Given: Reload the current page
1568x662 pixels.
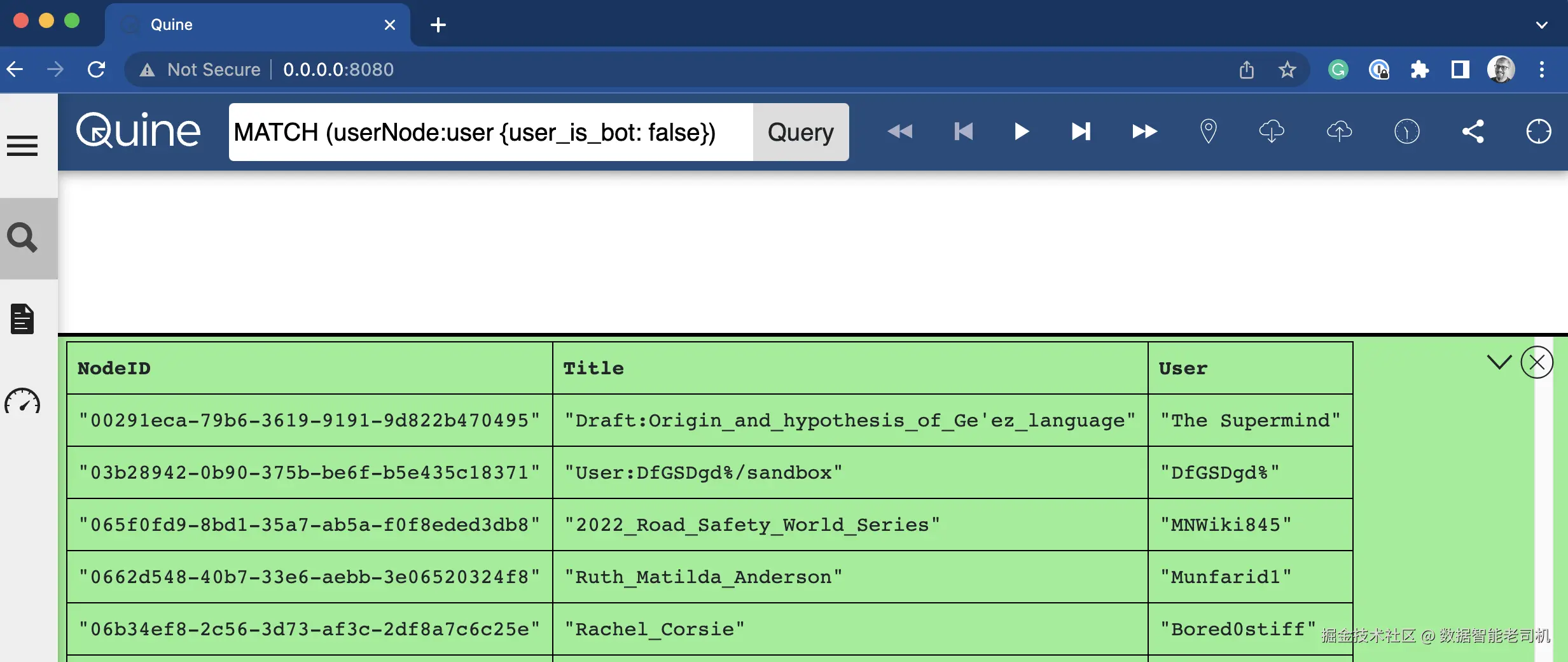Looking at the screenshot, I should click(x=96, y=69).
